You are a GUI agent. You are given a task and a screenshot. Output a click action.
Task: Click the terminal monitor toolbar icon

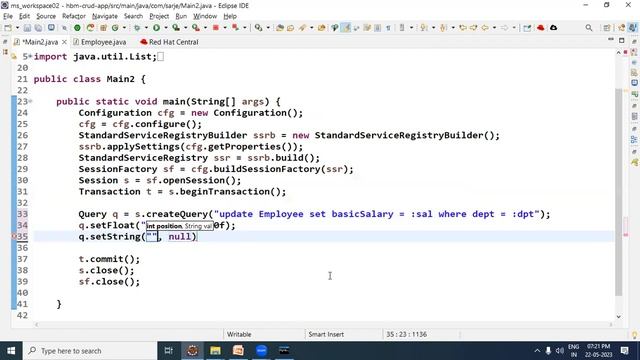point(51,28)
